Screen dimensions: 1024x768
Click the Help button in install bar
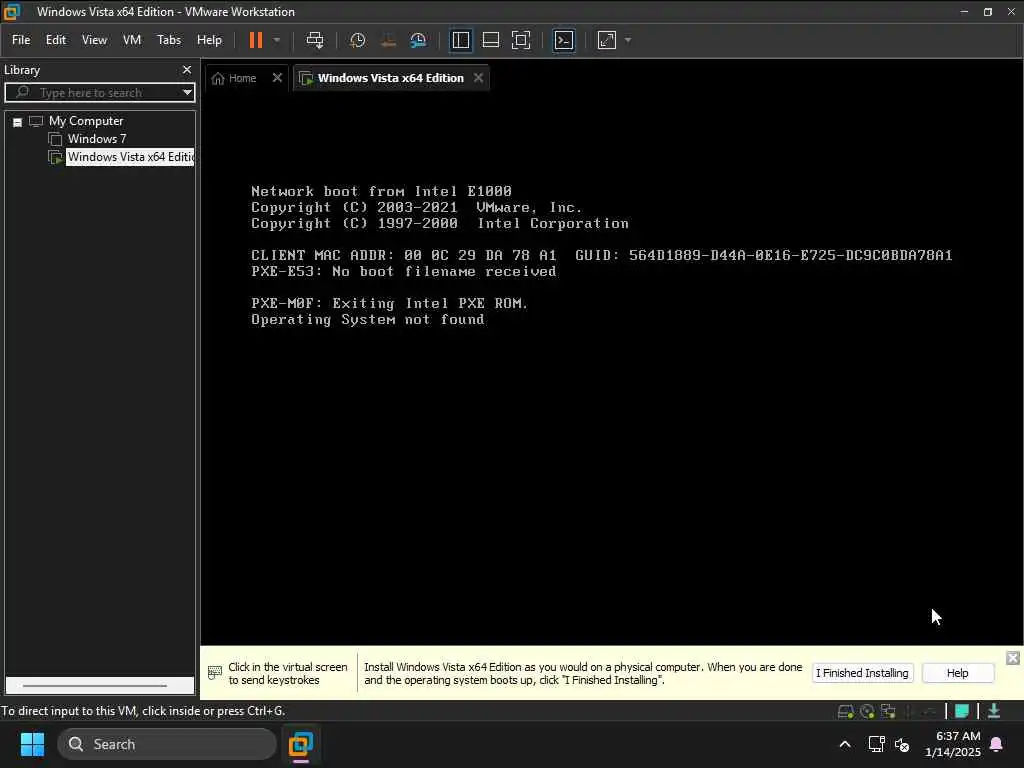957,673
